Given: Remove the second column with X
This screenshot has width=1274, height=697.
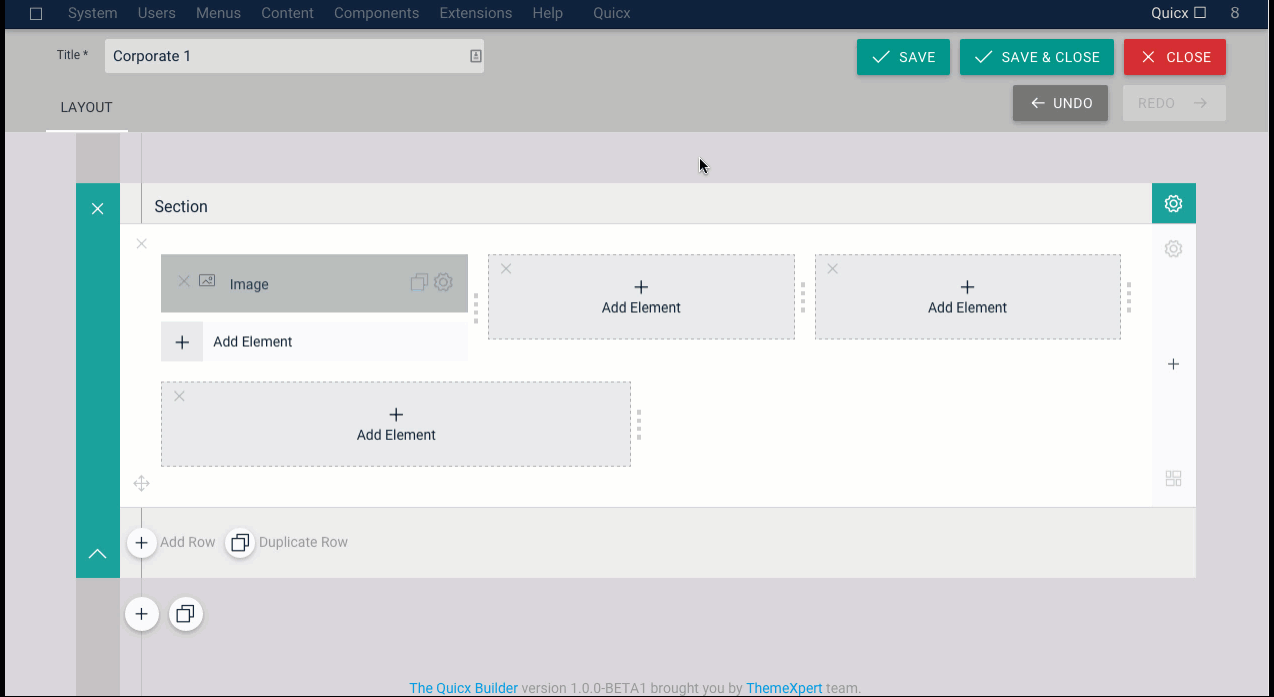Looking at the screenshot, I should [x=506, y=269].
